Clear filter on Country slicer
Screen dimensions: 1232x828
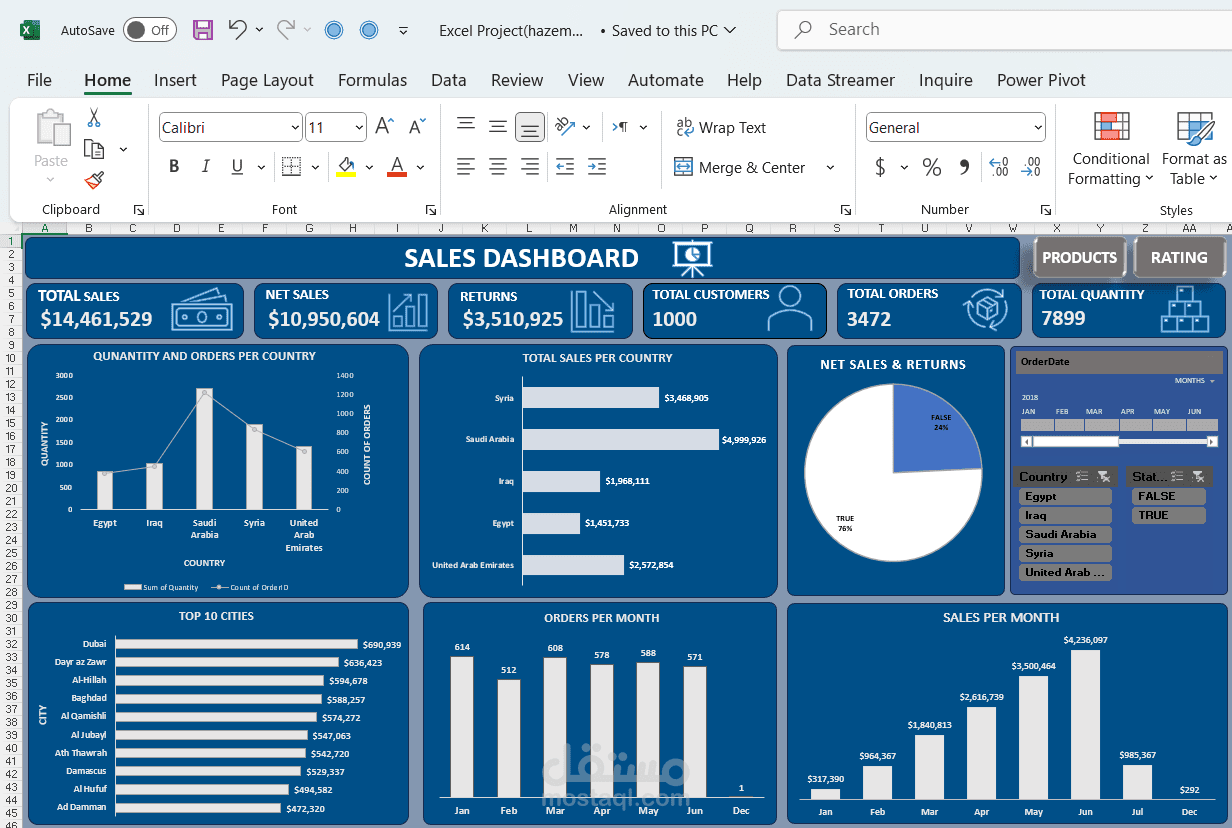1103,477
